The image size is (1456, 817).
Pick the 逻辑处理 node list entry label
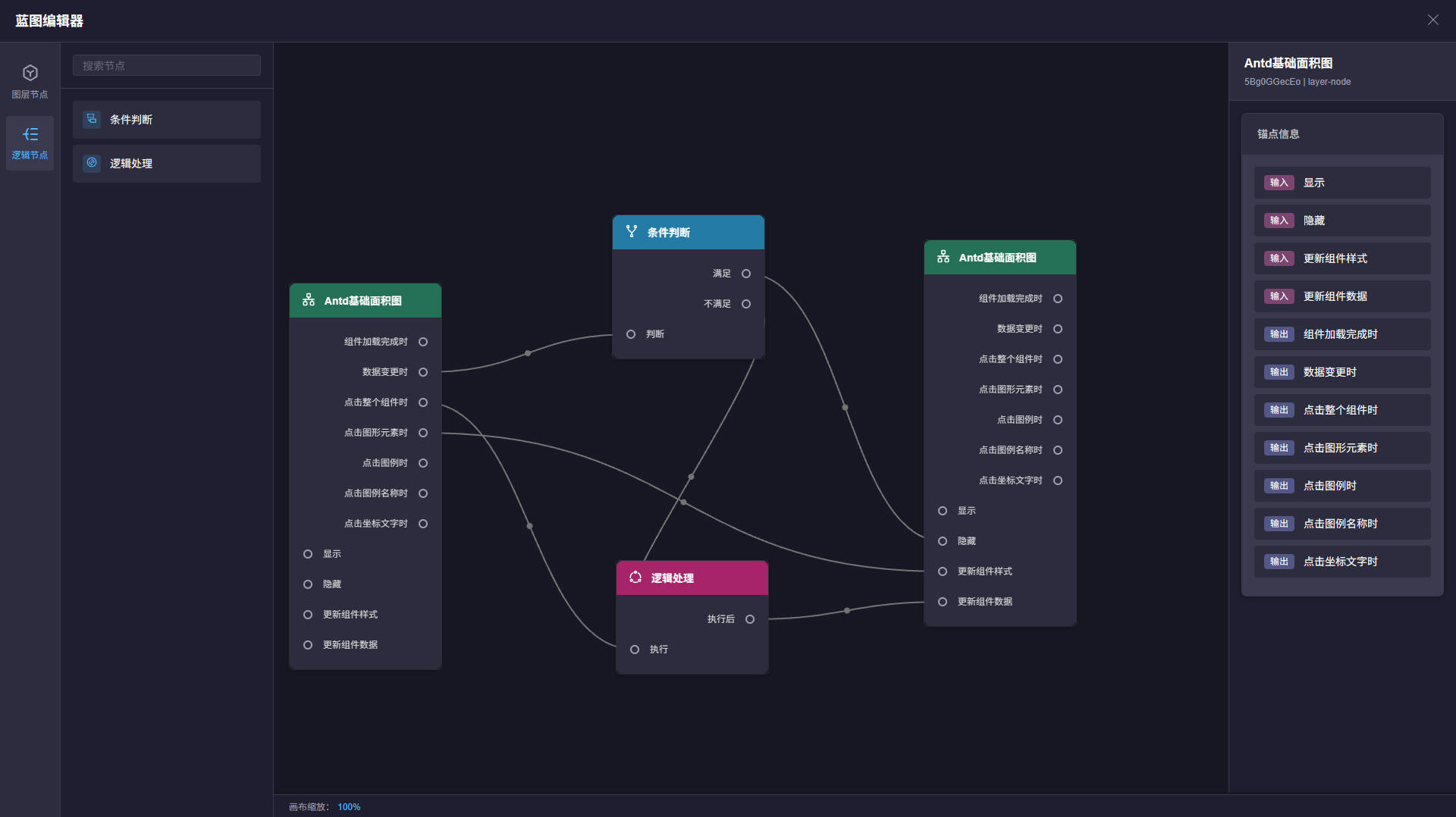[131, 164]
